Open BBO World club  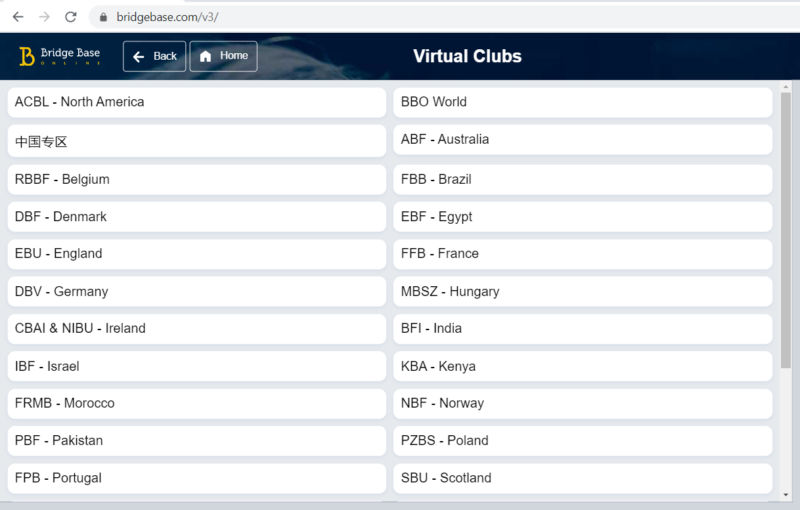coord(583,102)
